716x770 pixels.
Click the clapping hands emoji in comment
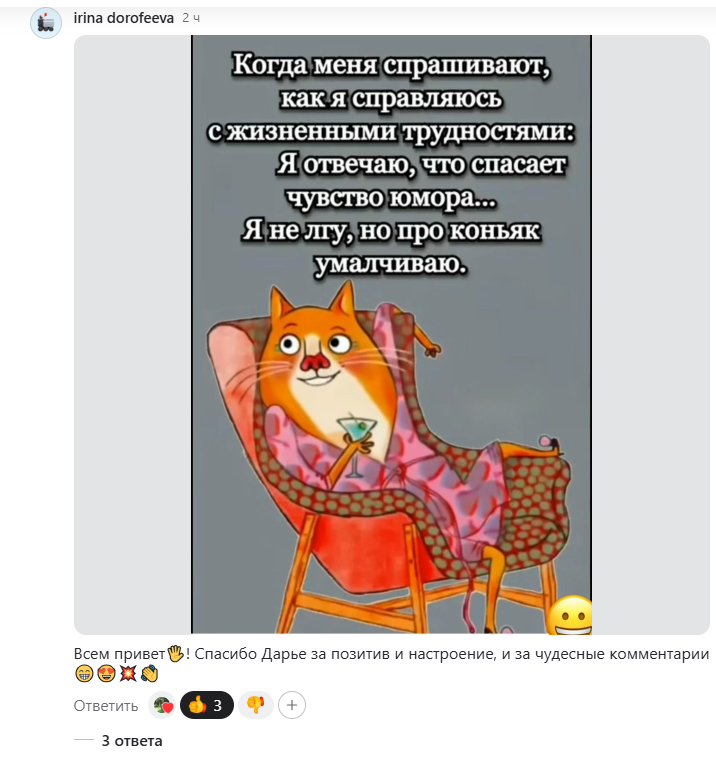(x=149, y=674)
